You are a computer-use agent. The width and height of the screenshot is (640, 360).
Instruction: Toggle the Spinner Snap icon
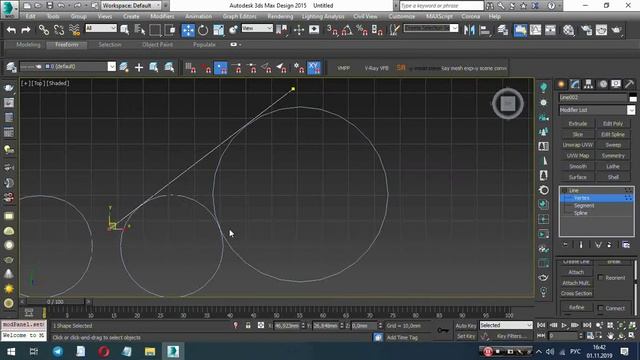pos(377,30)
